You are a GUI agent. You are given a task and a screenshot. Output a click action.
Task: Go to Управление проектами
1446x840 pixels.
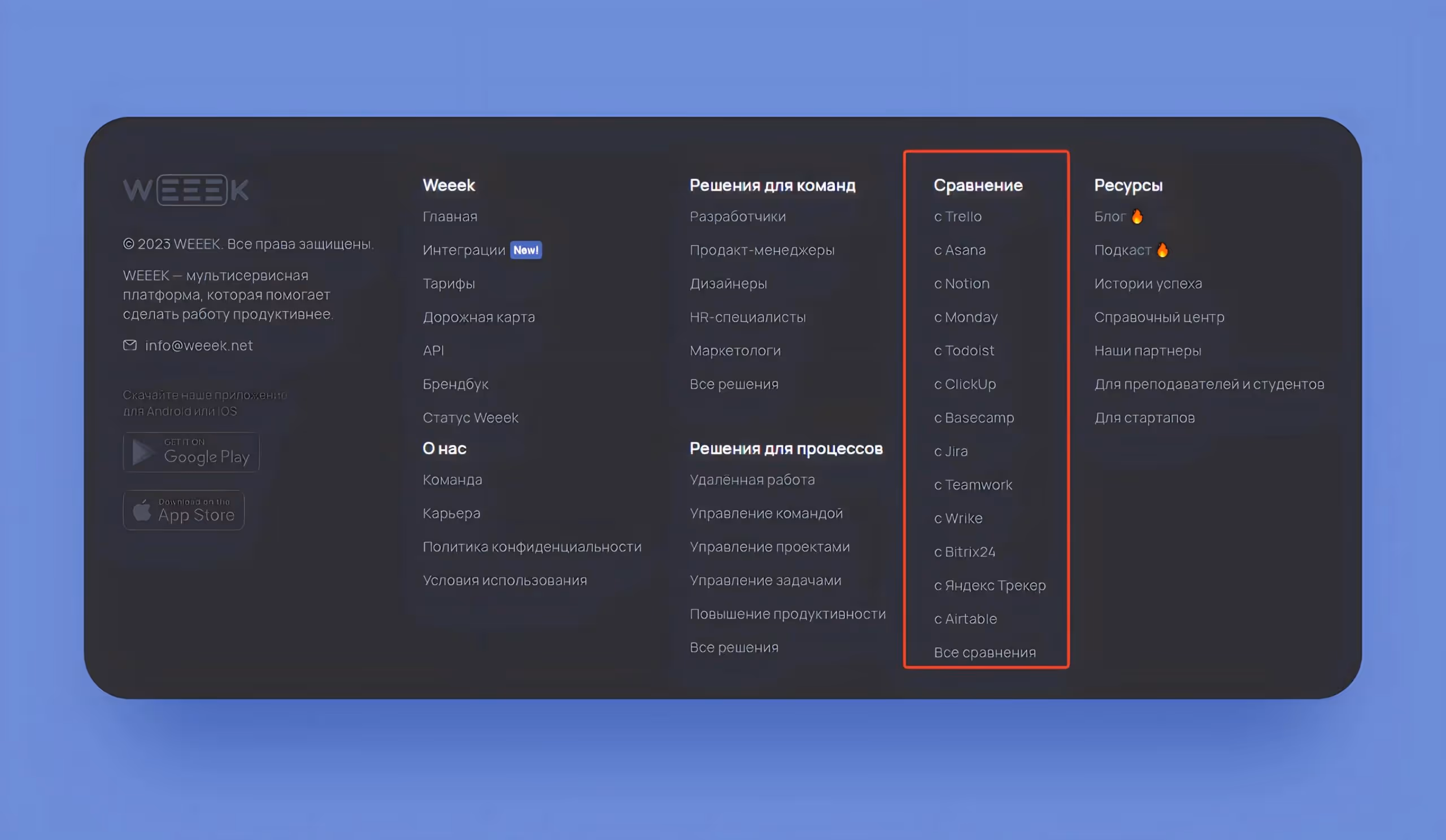(769, 547)
